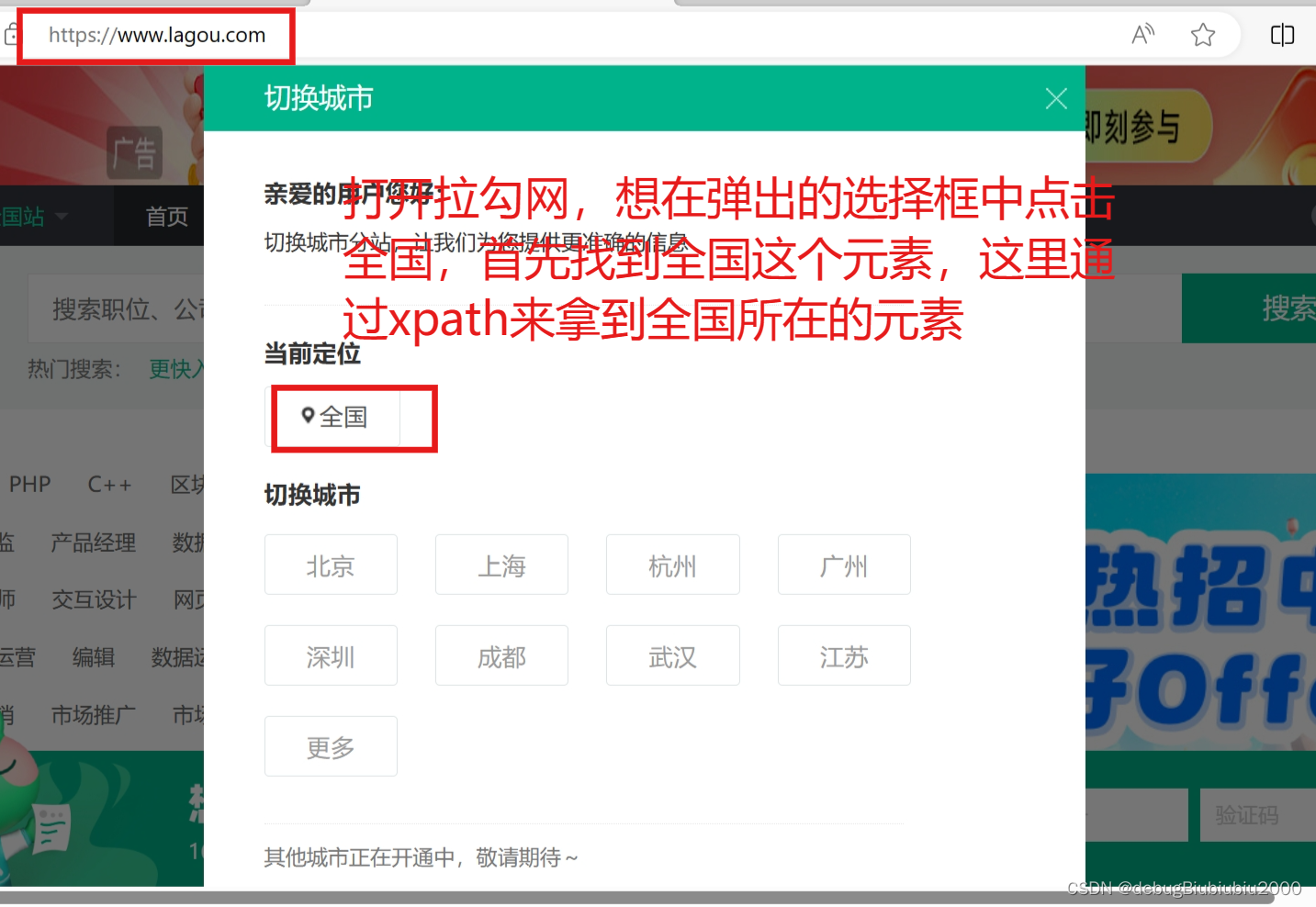Click 运营 category link
Screen dimensions: 1316x907
click(x=17, y=657)
